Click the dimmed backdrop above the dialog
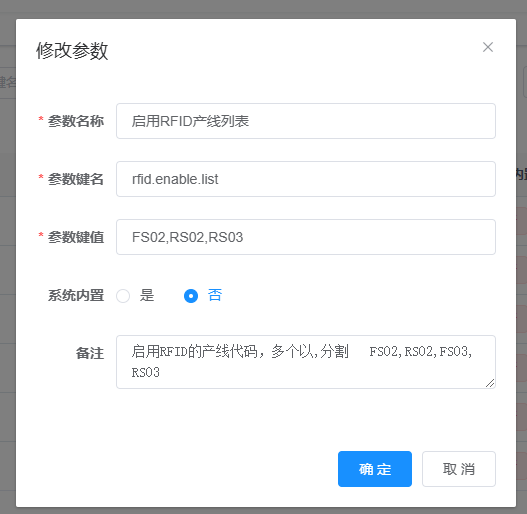Screen dimensions: 527x514 pos(264,8)
